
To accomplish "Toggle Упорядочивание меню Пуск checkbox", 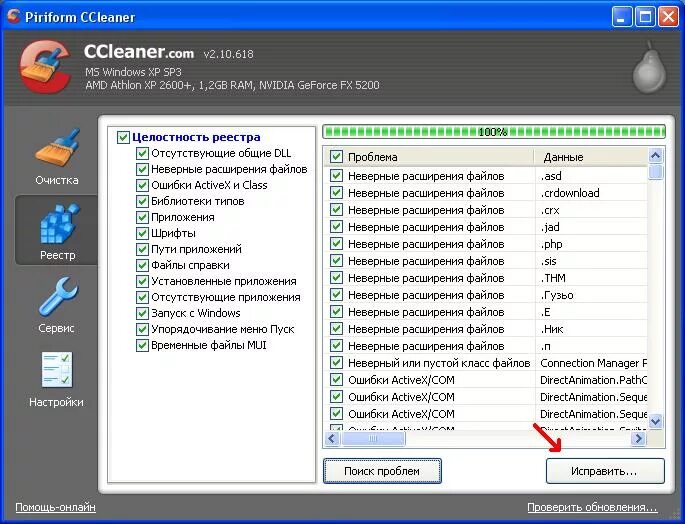I will point(142,329).
